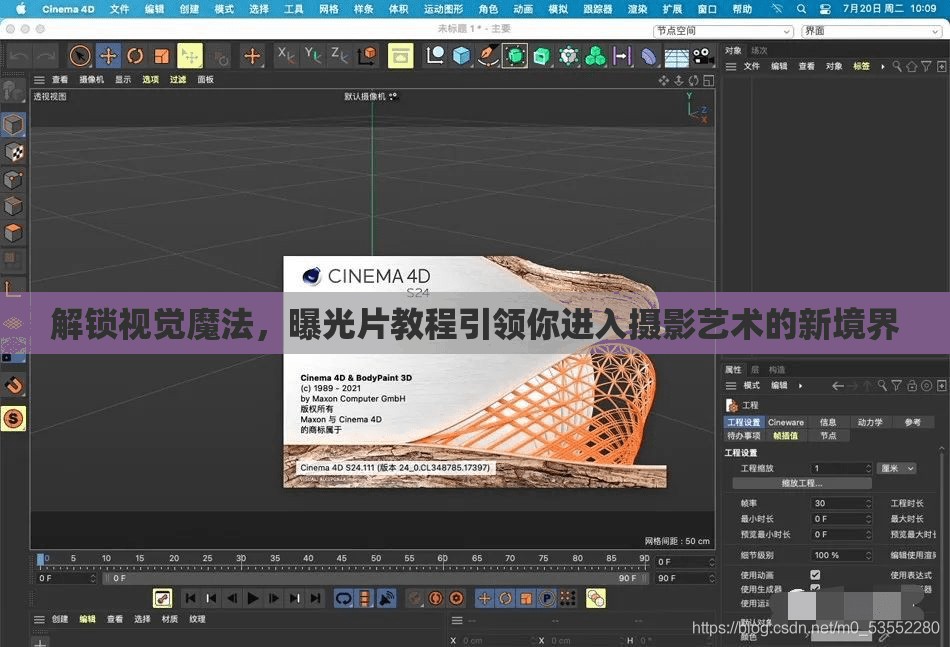950x647 pixels.
Task: Jump to the start of timeline
Action: (x=190, y=599)
